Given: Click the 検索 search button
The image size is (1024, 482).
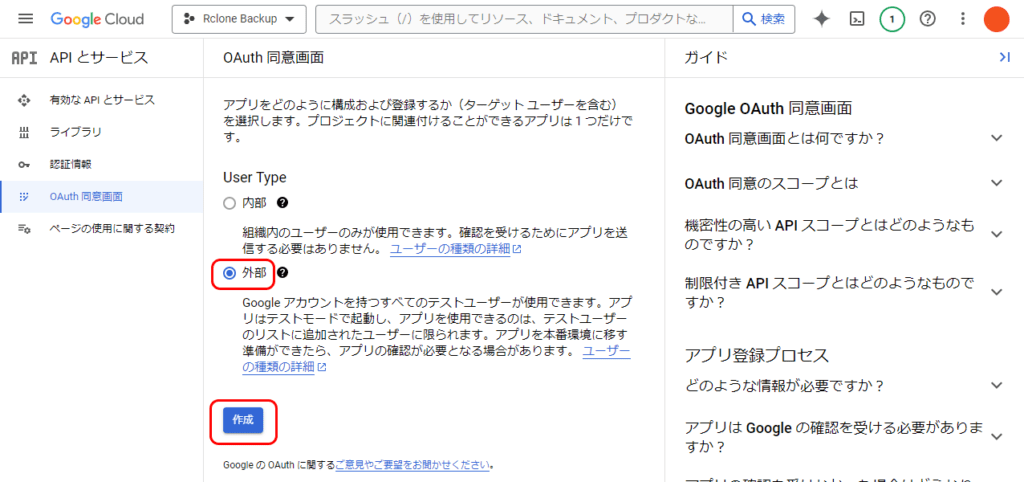Looking at the screenshot, I should (763, 19).
